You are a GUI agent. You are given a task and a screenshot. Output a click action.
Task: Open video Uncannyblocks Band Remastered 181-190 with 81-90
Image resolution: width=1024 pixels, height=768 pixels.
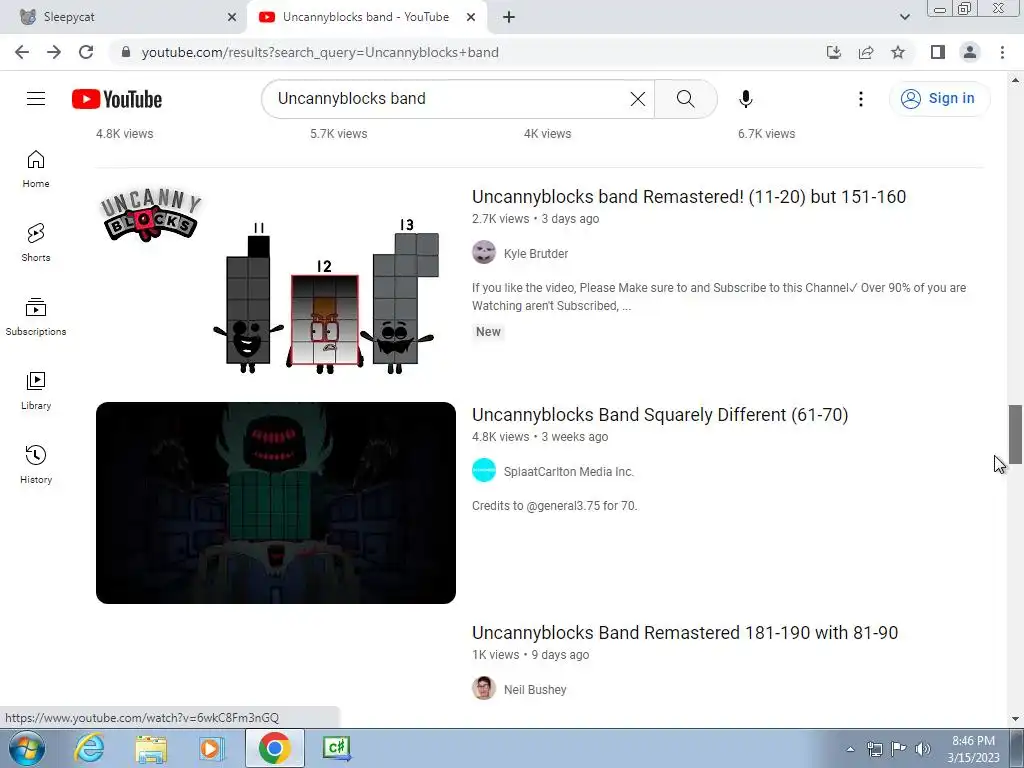click(x=685, y=633)
